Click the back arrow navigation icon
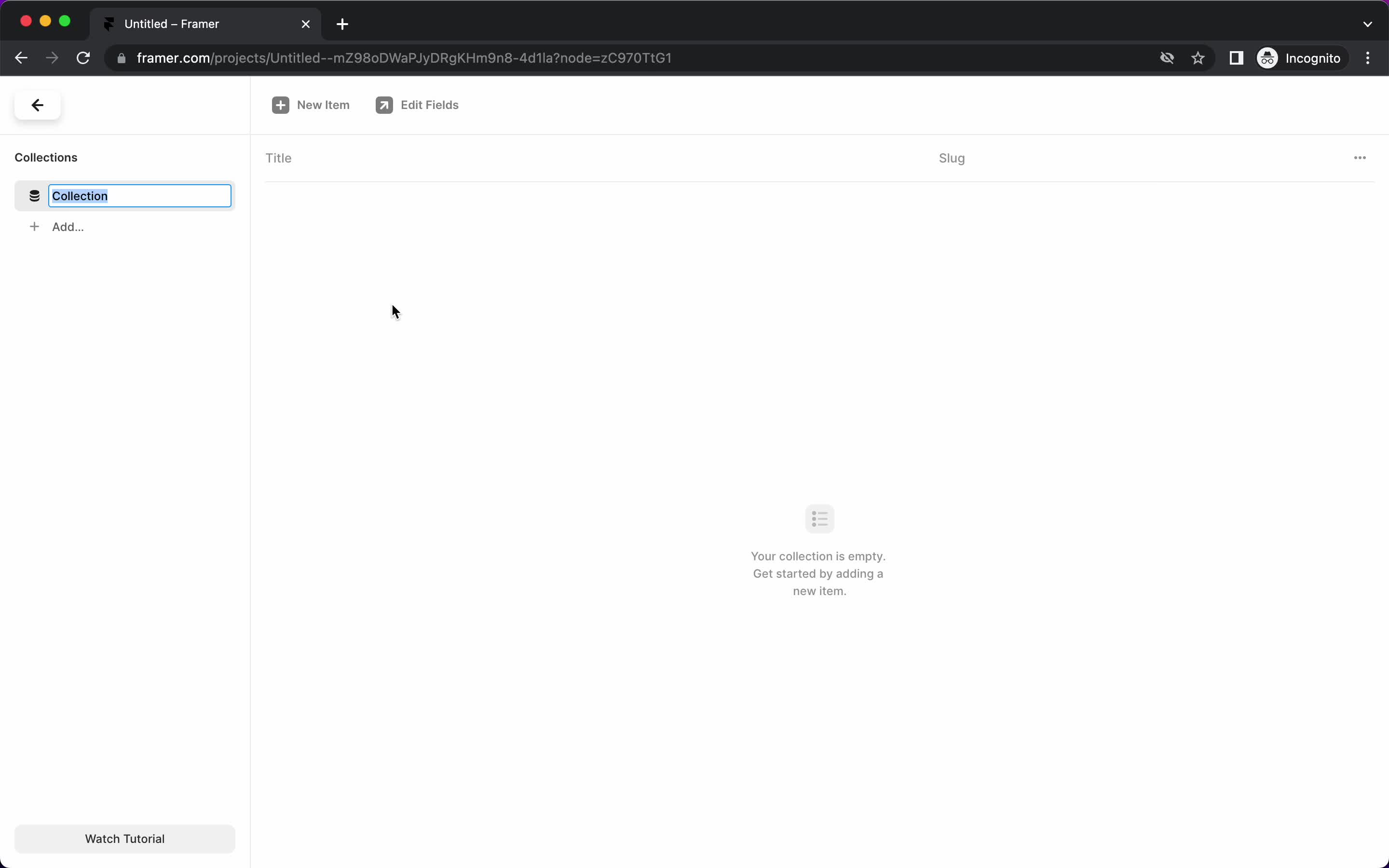The height and width of the screenshot is (868, 1389). [x=37, y=104]
